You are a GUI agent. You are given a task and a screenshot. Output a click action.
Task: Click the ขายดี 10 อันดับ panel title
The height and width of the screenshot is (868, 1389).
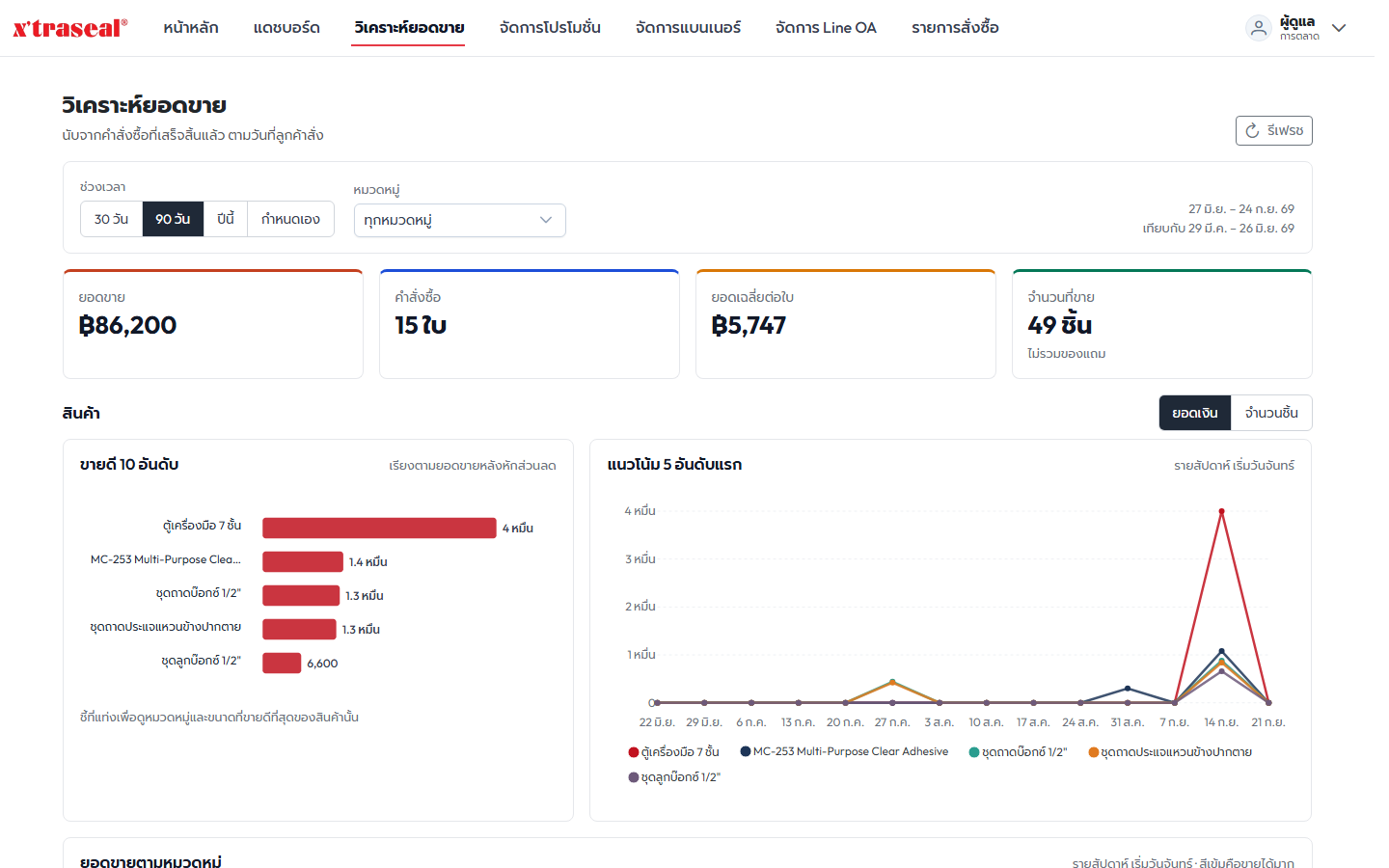129,465
